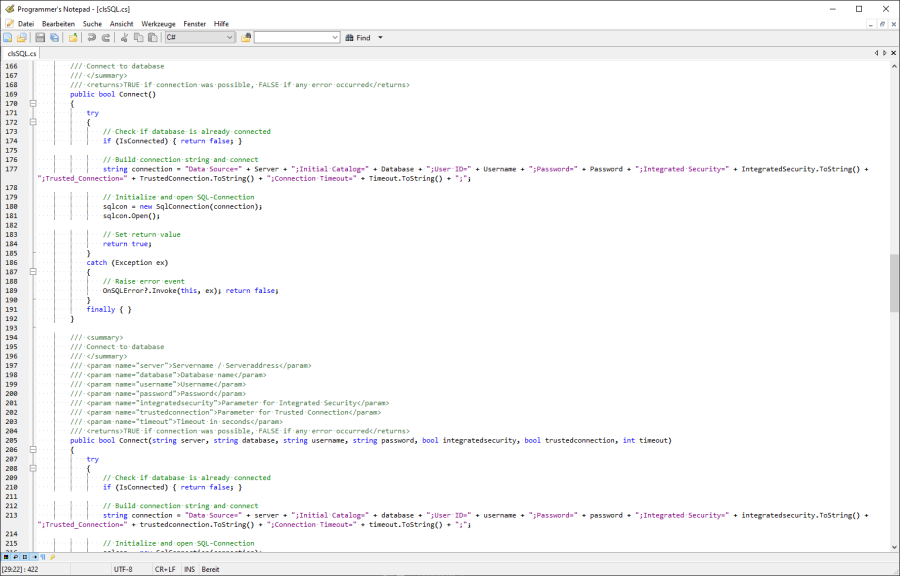Click the Cut scissors icon
Image resolution: width=900 pixels, height=576 pixels.
[124, 37]
